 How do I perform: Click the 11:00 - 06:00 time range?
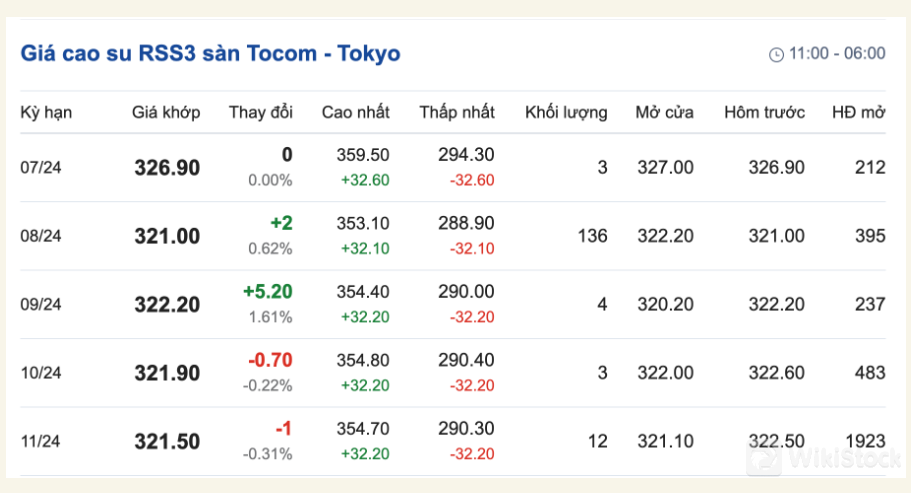click(x=836, y=54)
